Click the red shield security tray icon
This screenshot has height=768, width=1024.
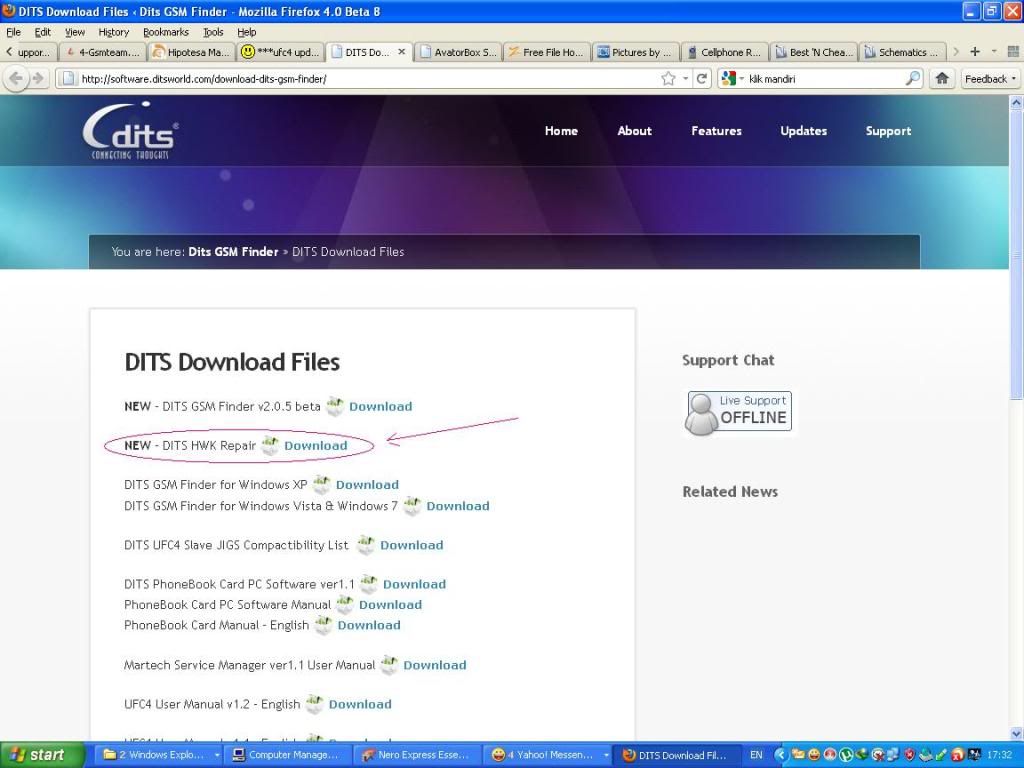[x=910, y=755]
